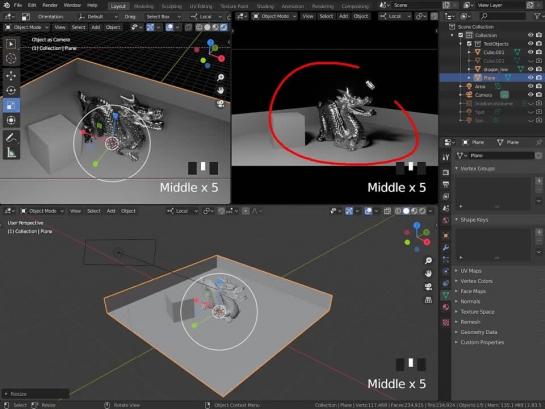Viewport: 545px width, 409px height.
Task: Uncheck the TestObjects checkbox in the outliner
Action: tap(469, 44)
